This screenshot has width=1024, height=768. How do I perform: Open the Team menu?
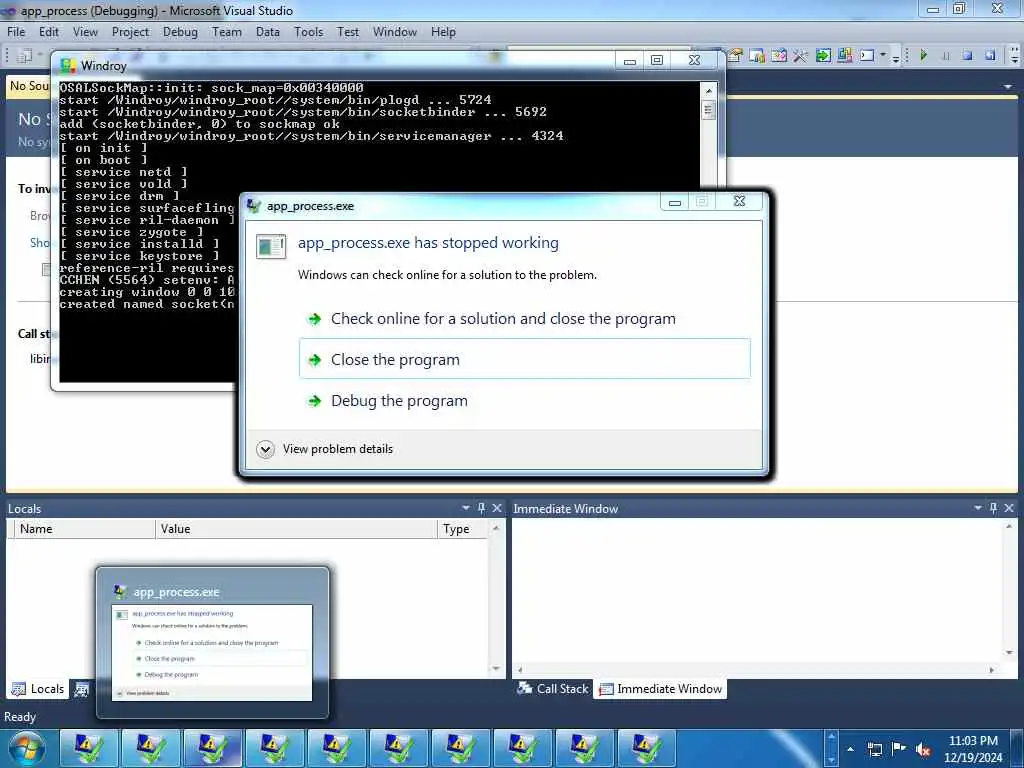227,32
